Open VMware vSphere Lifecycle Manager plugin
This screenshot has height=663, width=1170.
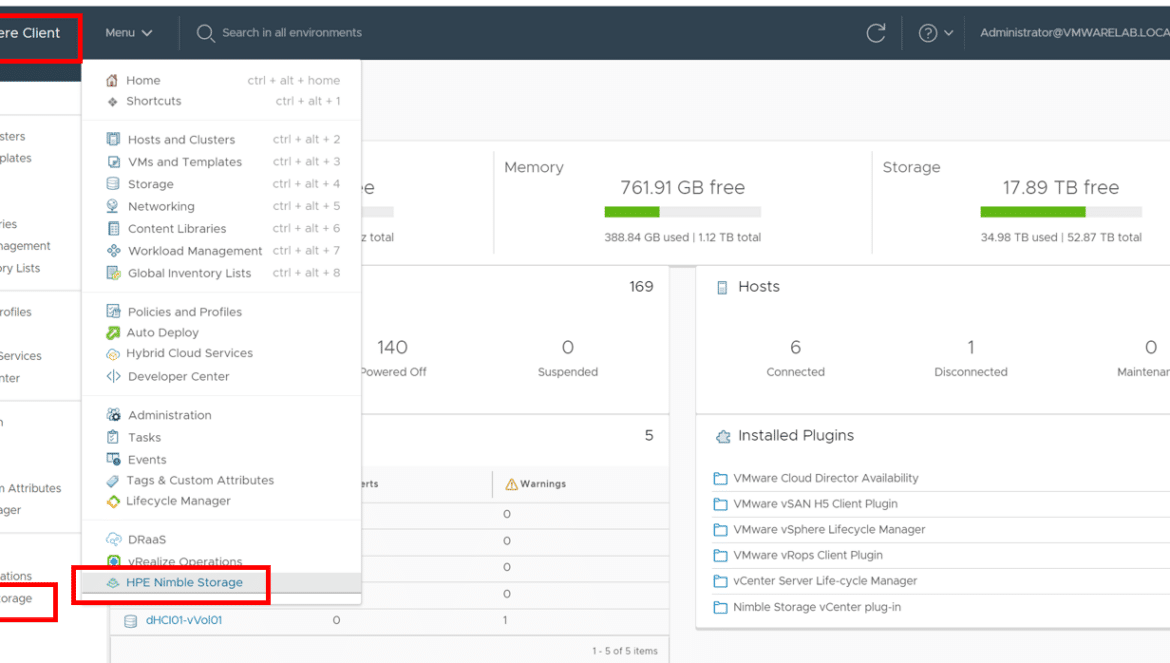[829, 530]
